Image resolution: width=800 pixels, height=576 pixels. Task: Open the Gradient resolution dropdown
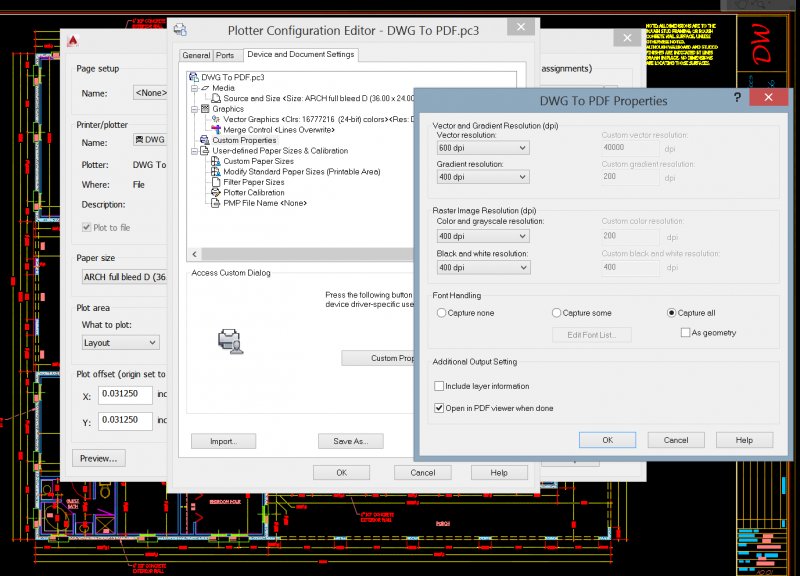pos(483,177)
